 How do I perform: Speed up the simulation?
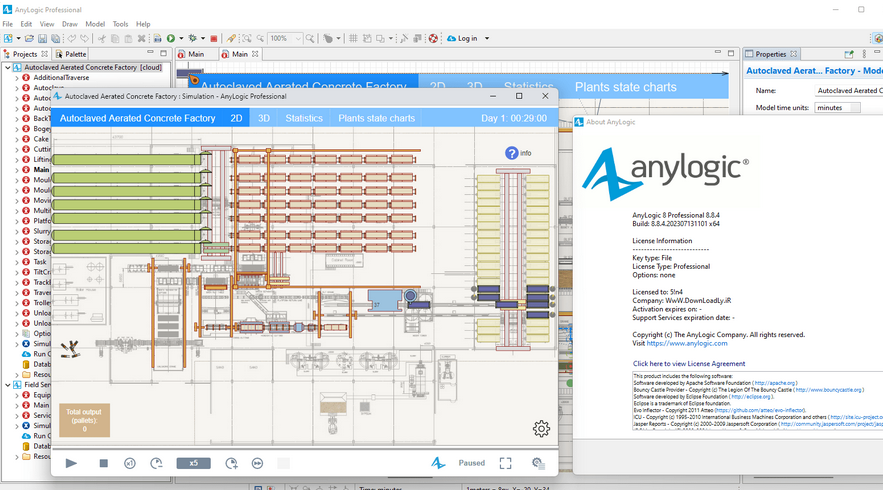pos(231,463)
